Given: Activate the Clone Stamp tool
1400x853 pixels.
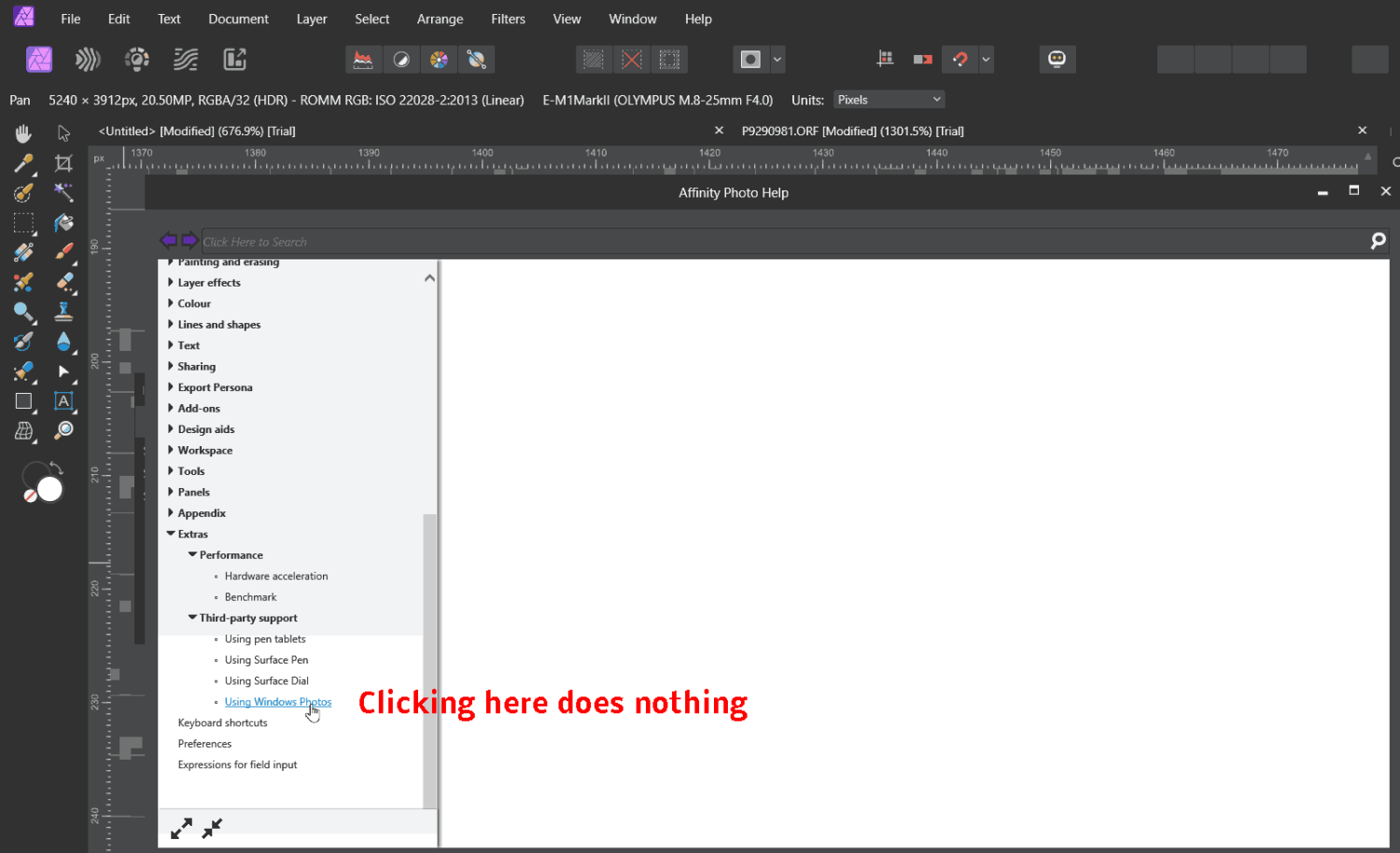Looking at the screenshot, I should pyautogui.click(x=63, y=313).
